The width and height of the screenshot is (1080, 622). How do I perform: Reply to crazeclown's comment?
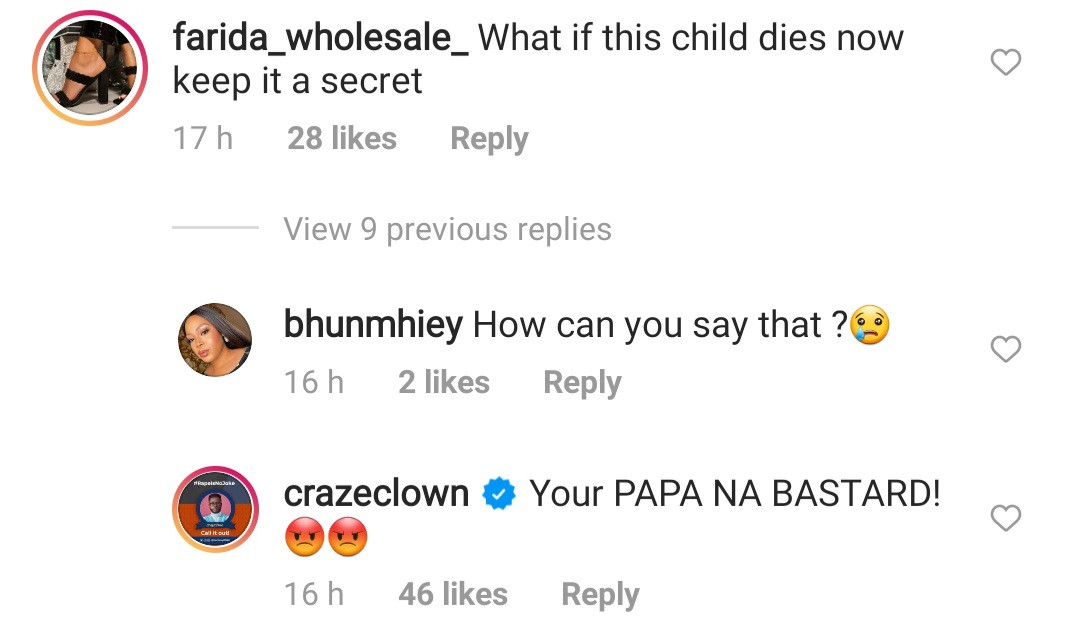(600, 594)
